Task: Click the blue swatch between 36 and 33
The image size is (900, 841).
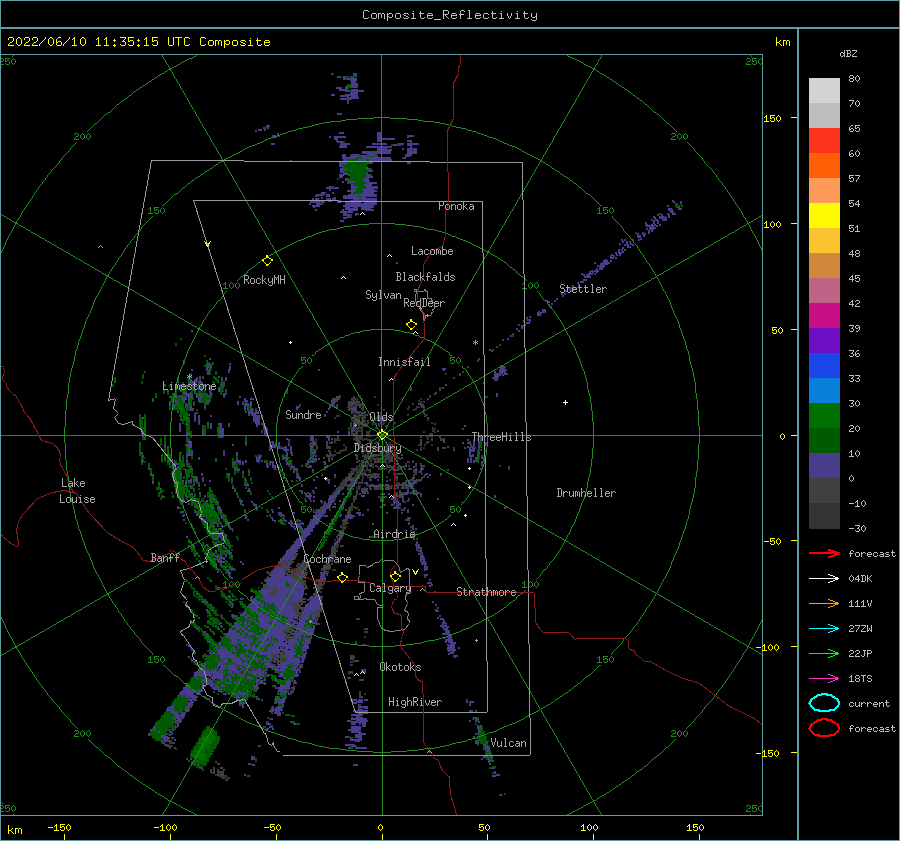Action: 824,366
